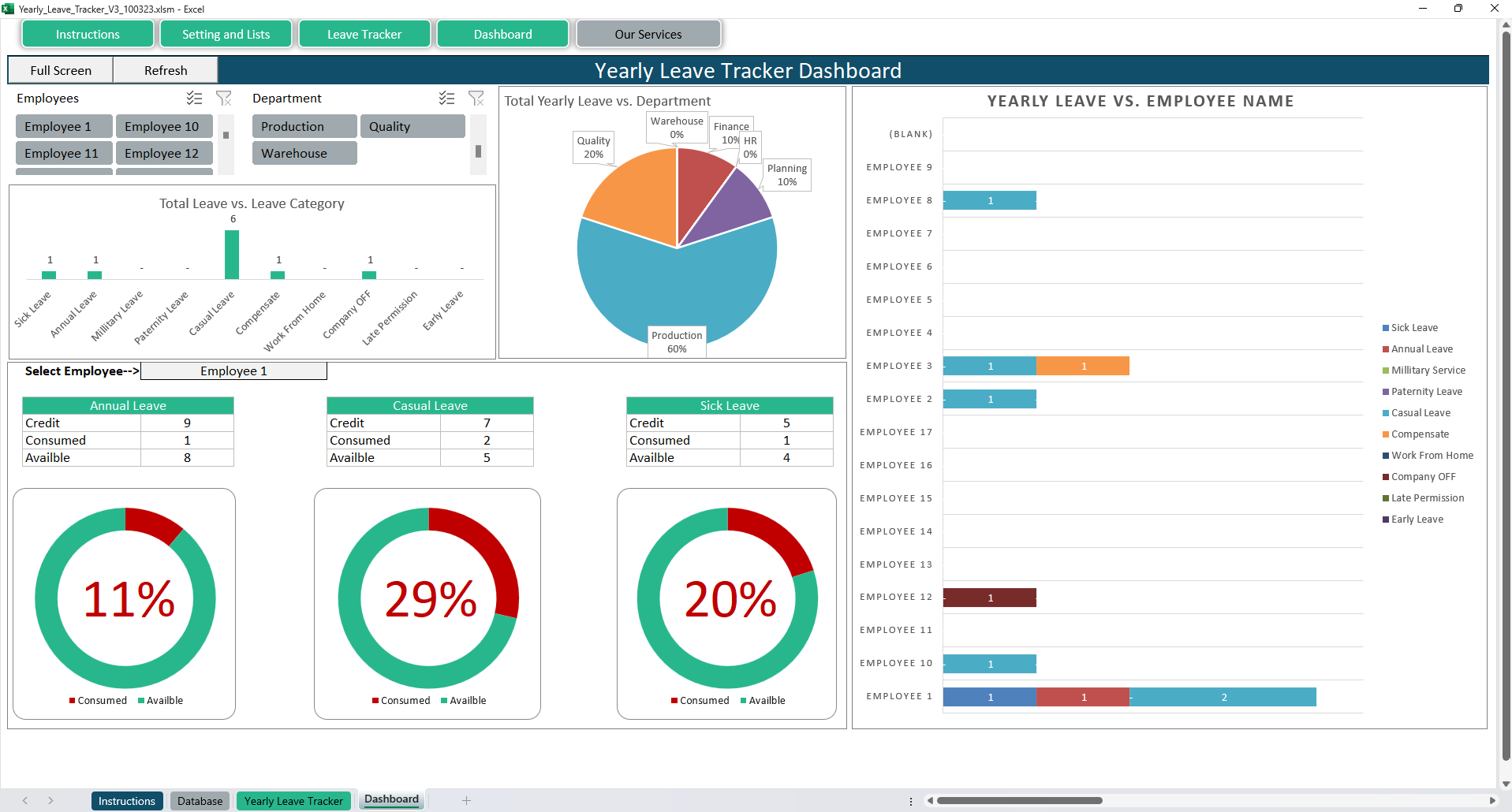Toggle Warehouse department filter
Image resolution: width=1512 pixels, height=812 pixels.
pos(304,154)
